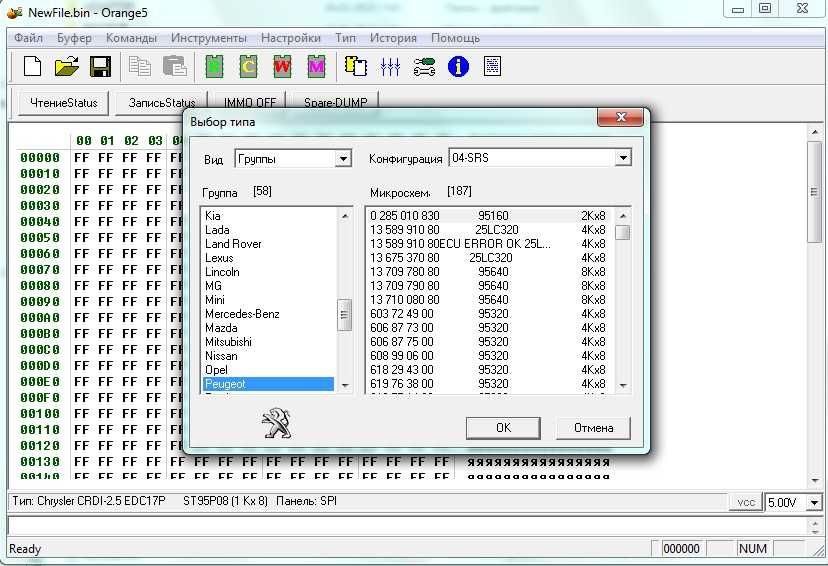Open the Файл menu
This screenshot has width=828, height=566.
pyautogui.click(x=29, y=38)
